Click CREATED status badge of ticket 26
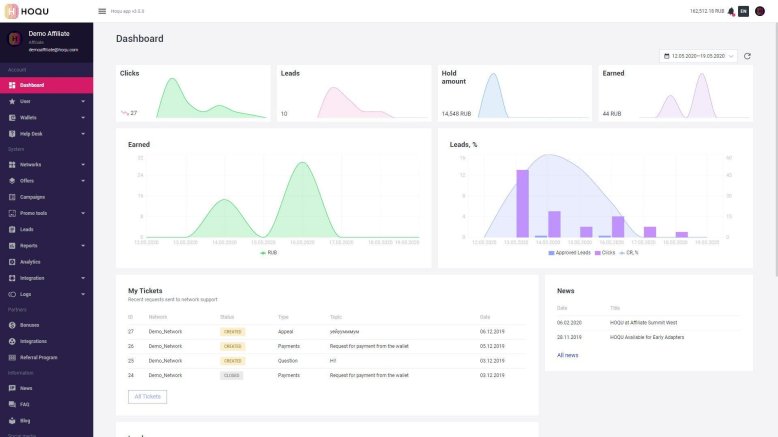Screen dimensions: 778x437 click(232, 346)
